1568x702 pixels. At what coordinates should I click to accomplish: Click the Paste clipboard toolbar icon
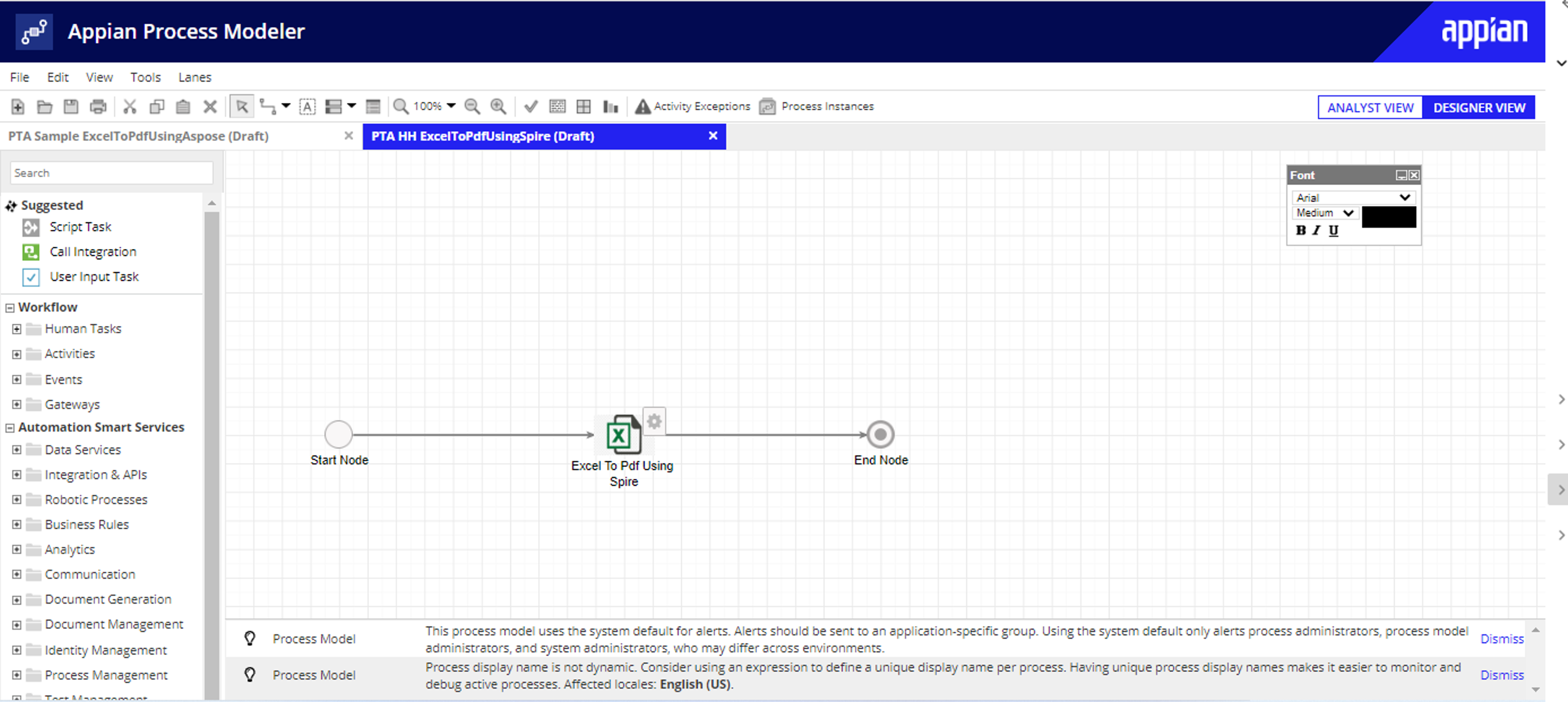(183, 107)
